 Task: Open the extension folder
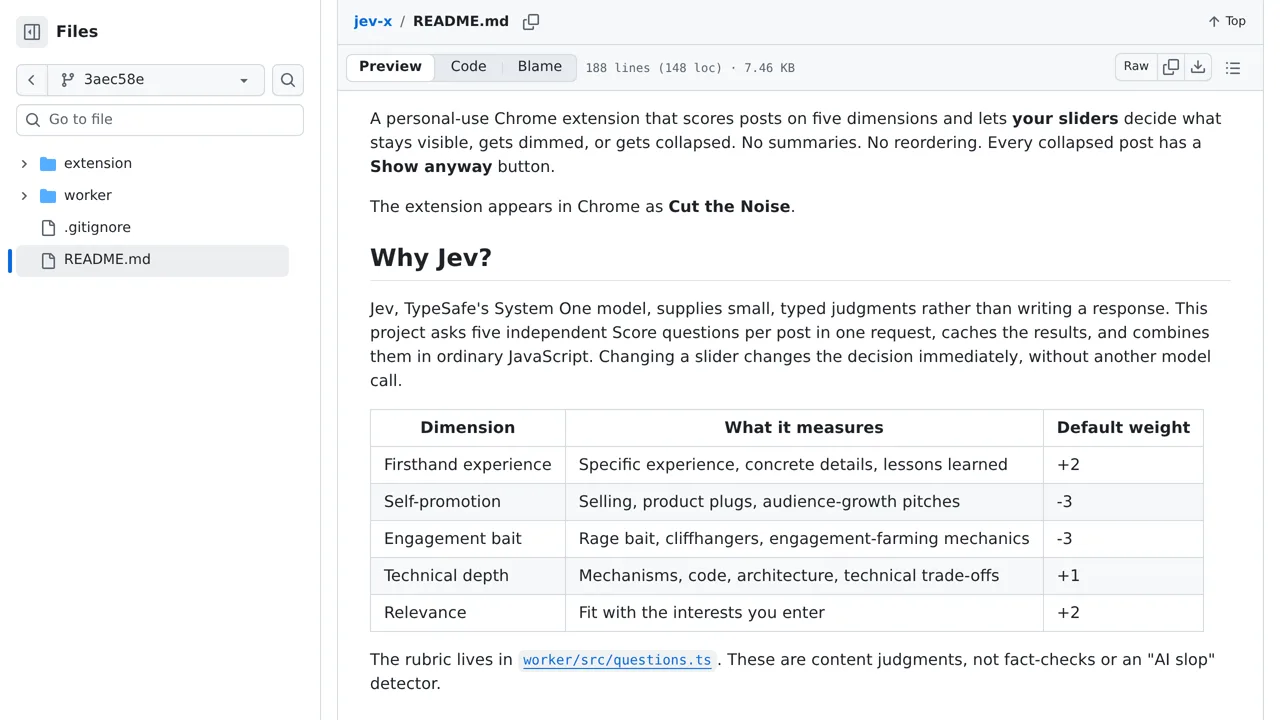pyautogui.click(x=98, y=164)
